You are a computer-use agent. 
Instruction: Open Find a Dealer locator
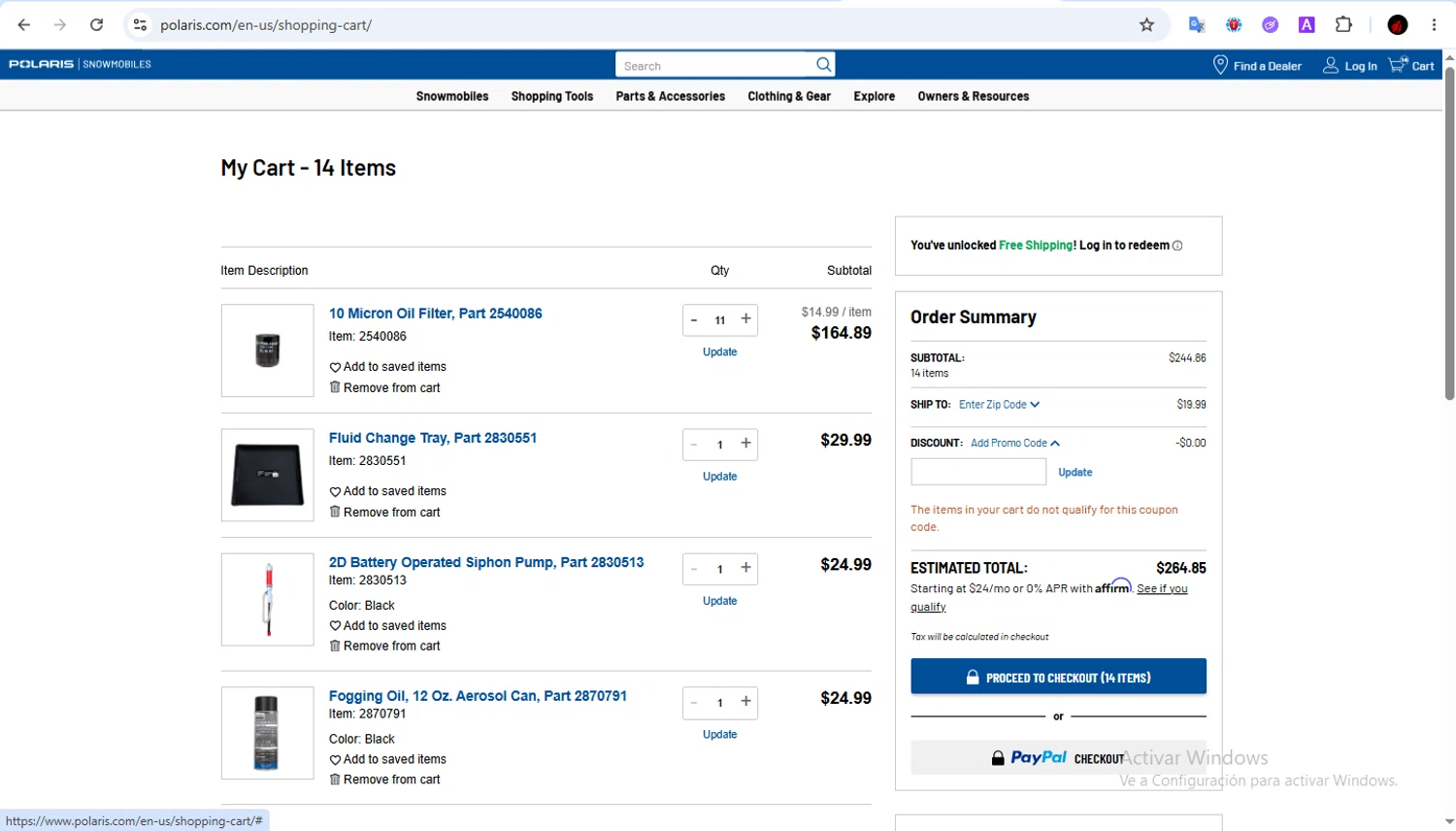[x=1257, y=66]
